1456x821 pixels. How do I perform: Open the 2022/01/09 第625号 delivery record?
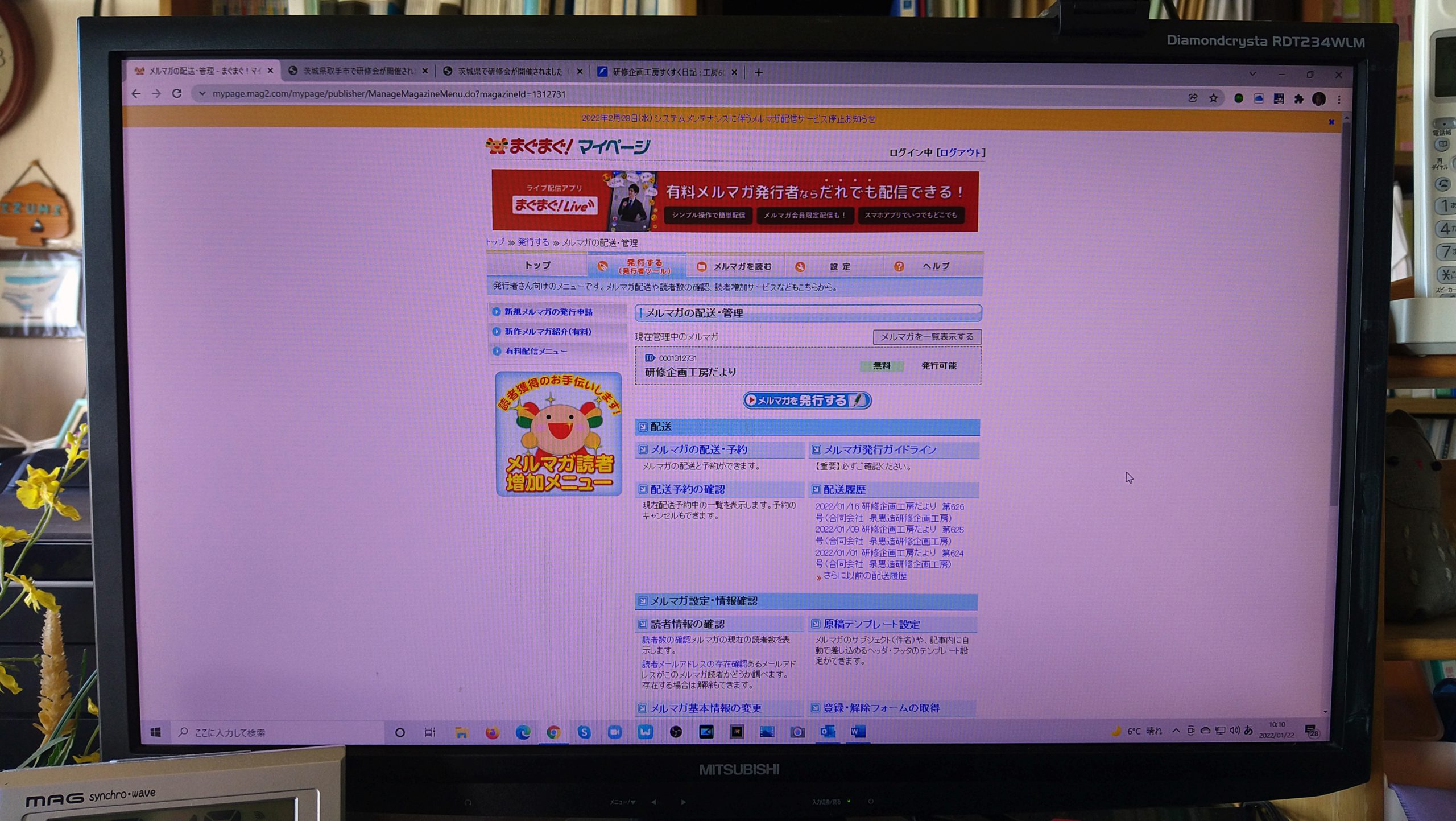(889, 535)
